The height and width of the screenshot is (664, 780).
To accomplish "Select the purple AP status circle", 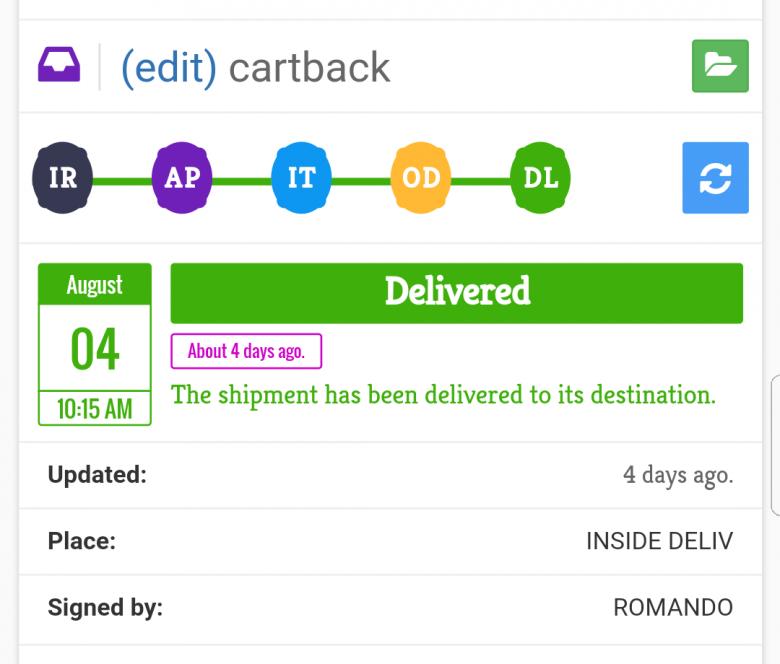I will point(182,178).
